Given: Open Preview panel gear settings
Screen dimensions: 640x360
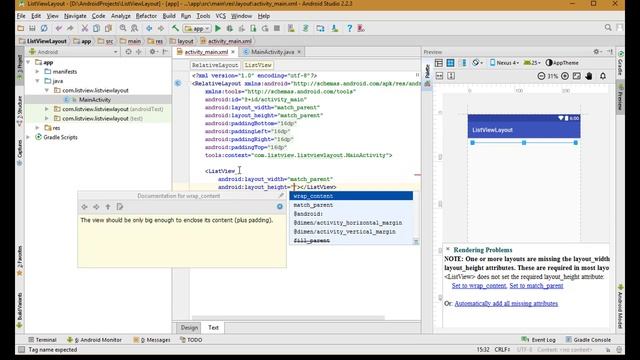Looking at the screenshot, I should click(597, 52).
